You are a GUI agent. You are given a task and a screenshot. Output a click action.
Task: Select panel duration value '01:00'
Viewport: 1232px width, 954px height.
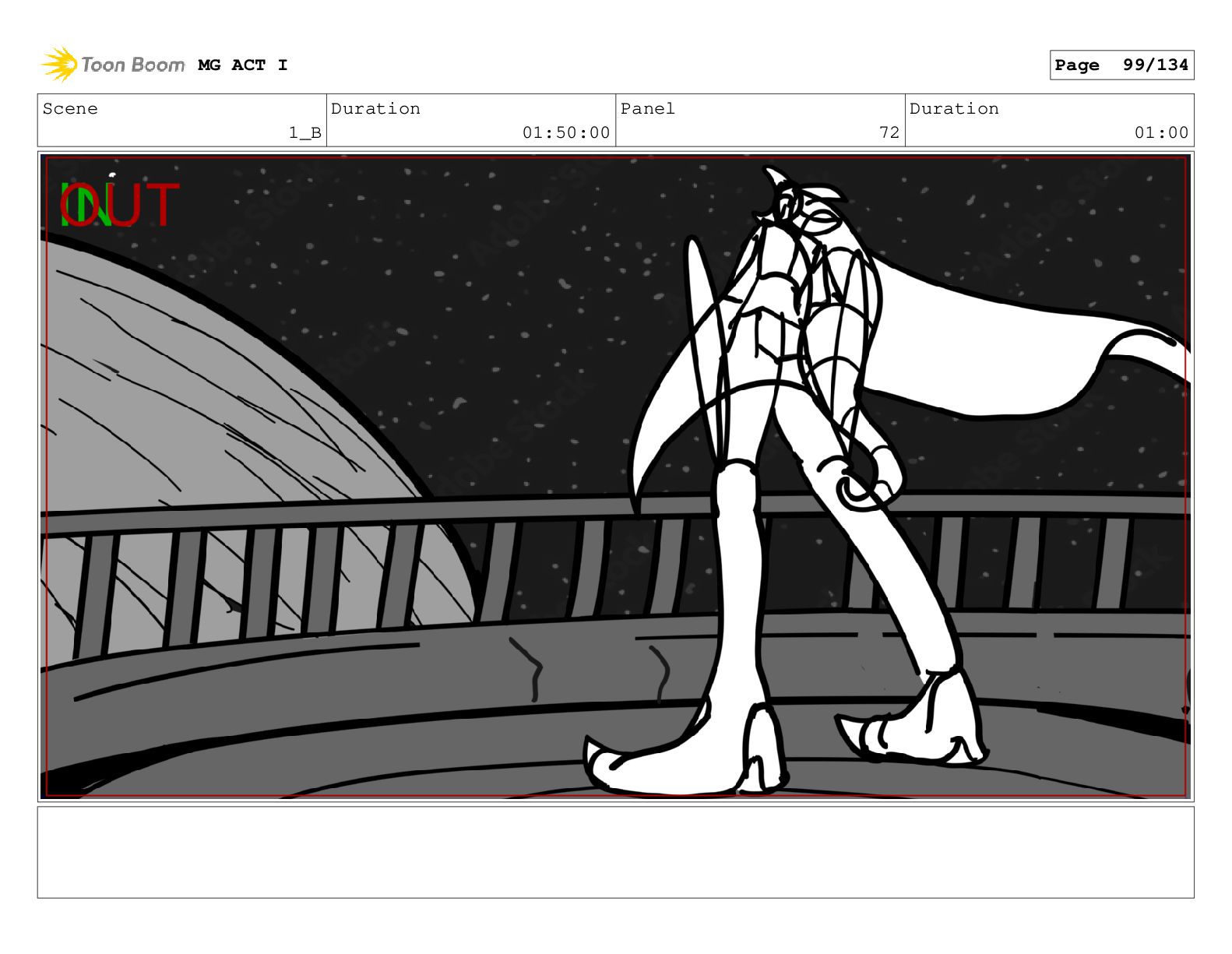[1161, 133]
